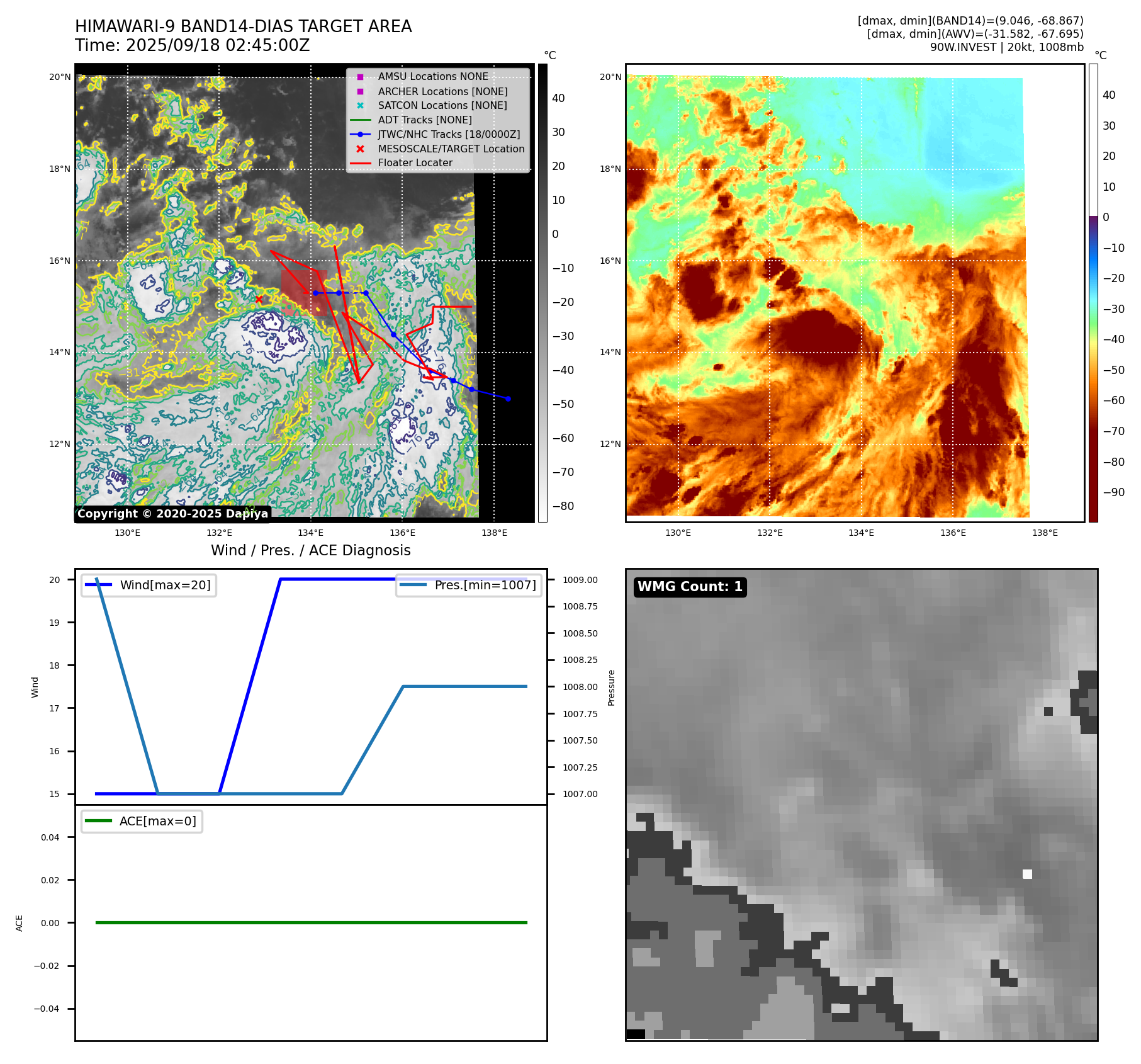Click the '1009.00' pressure axis tick label
The height and width of the screenshot is (1064, 1141).
(x=580, y=580)
